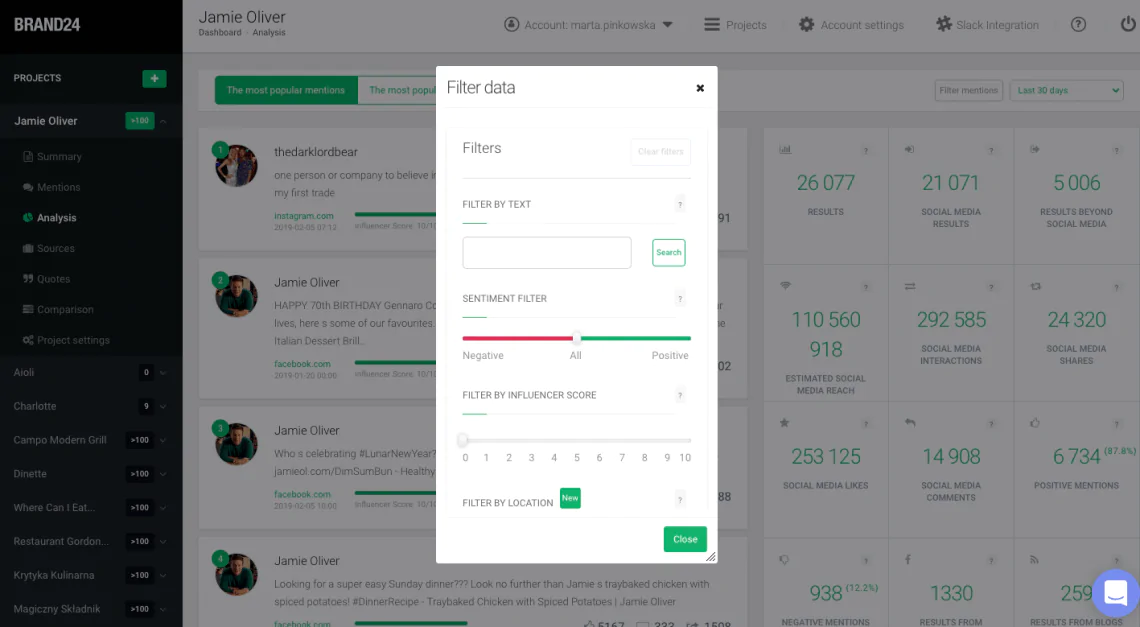Expand the Aioli project

tap(163, 372)
